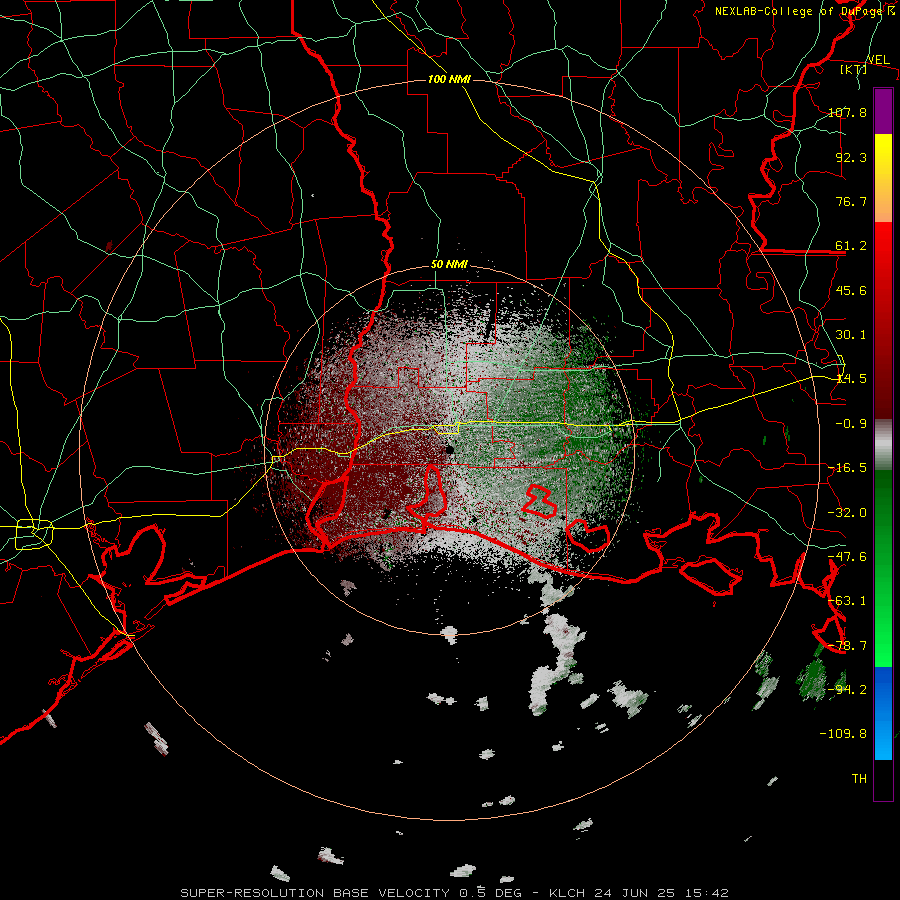Viewport: 900px width, 900px height.
Task: Select the 61.2 velocity scale value
Action: point(851,246)
